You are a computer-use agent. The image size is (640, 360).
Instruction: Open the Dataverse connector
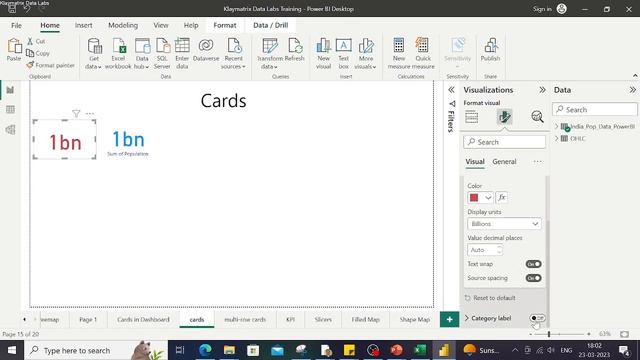pos(206,50)
